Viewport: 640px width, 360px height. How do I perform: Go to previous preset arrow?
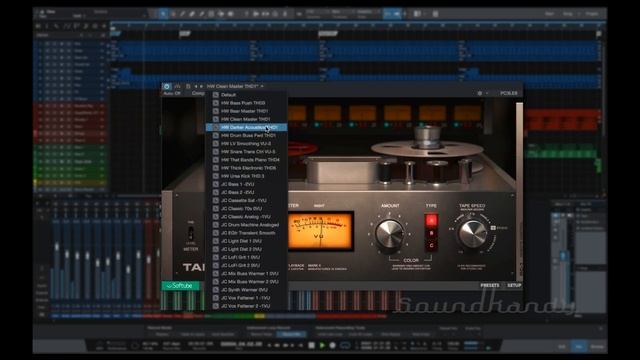[196, 87]
